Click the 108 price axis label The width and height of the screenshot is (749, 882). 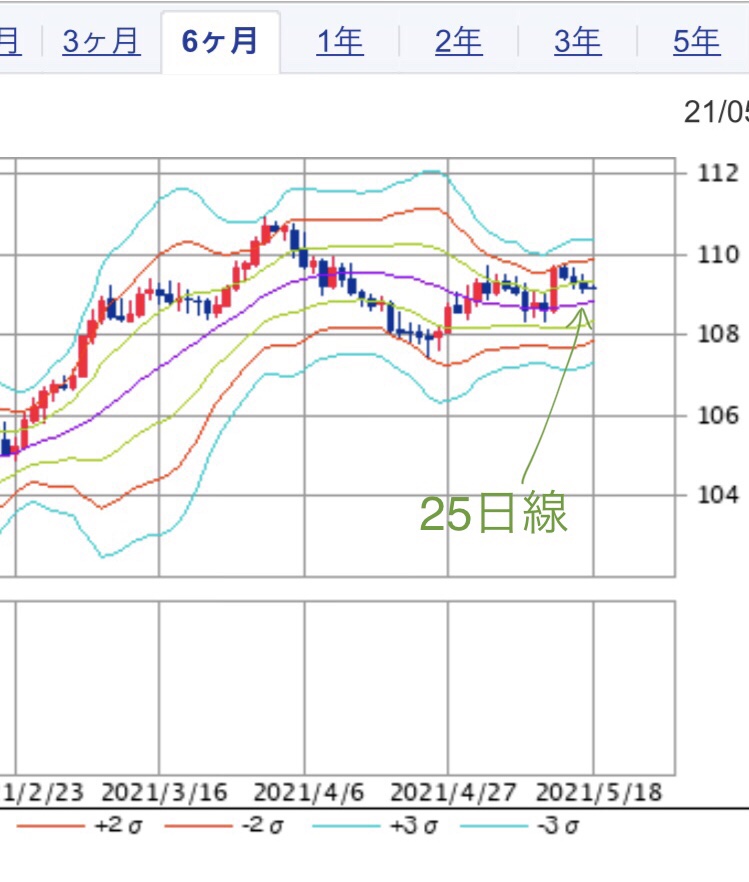click(718, 334)
